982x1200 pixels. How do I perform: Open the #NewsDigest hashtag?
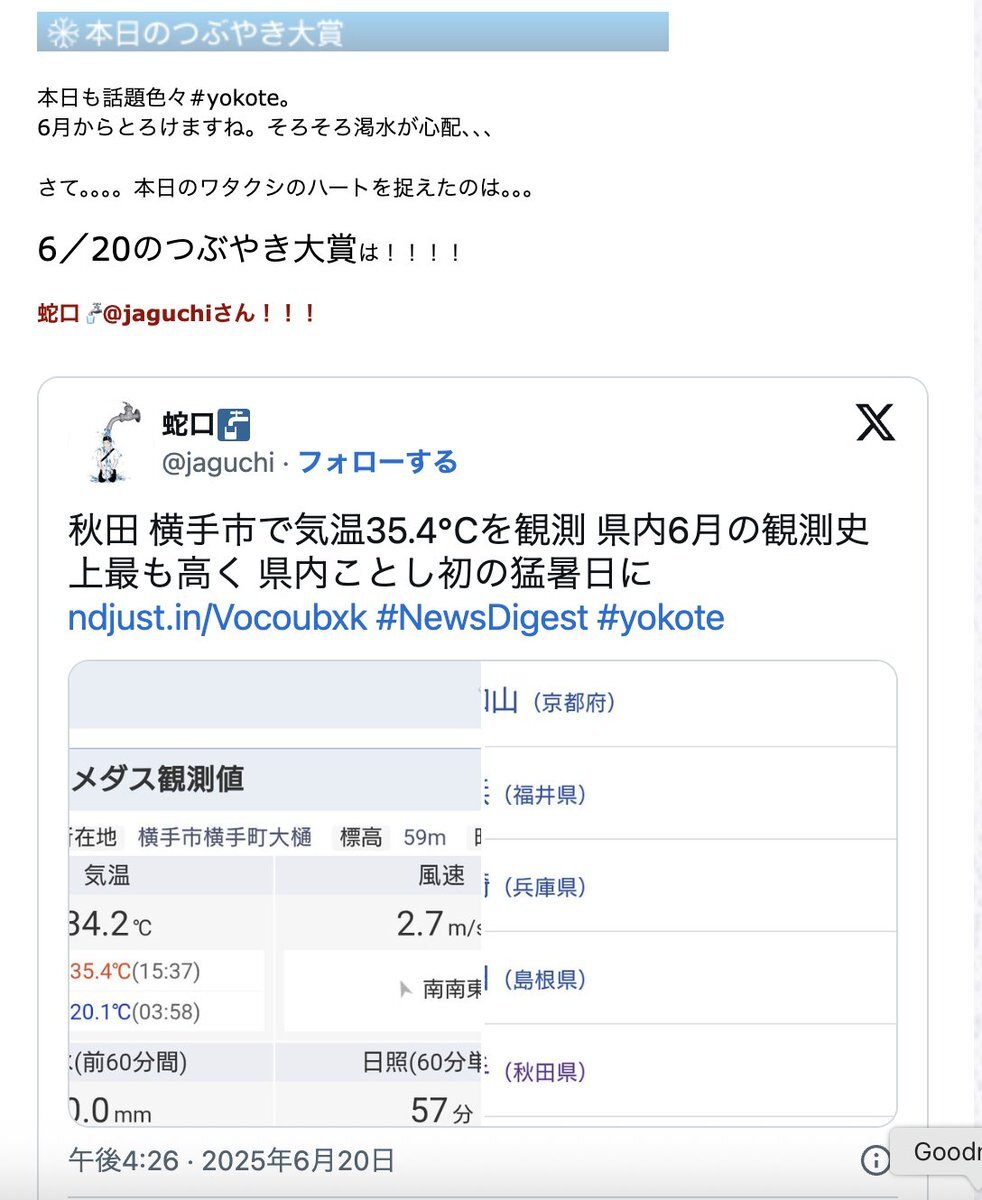pos(482,618)
